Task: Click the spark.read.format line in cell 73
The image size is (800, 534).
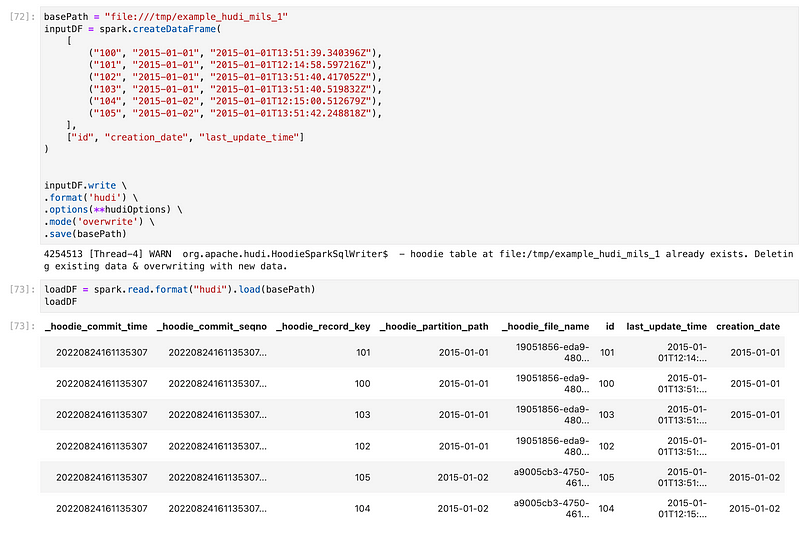Action: click(x=180, y=289)
